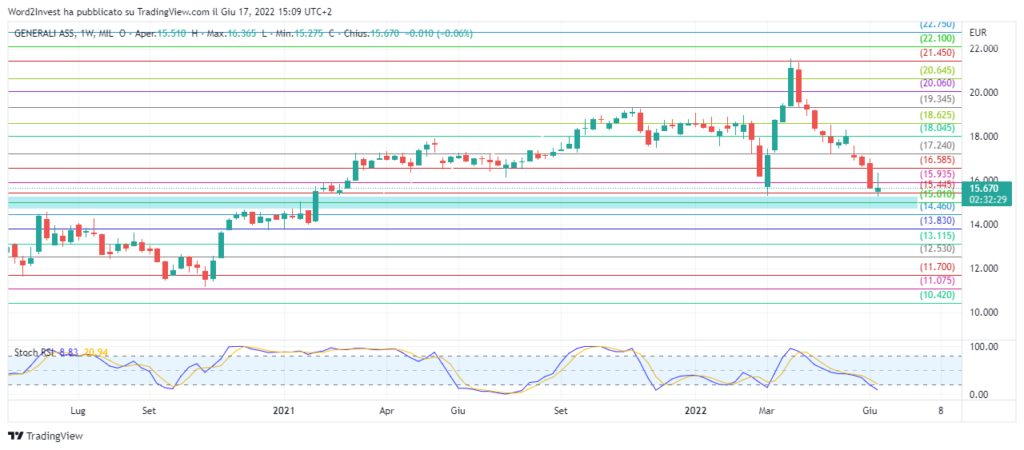Click the 11.700 red level label

click(937, 268)
